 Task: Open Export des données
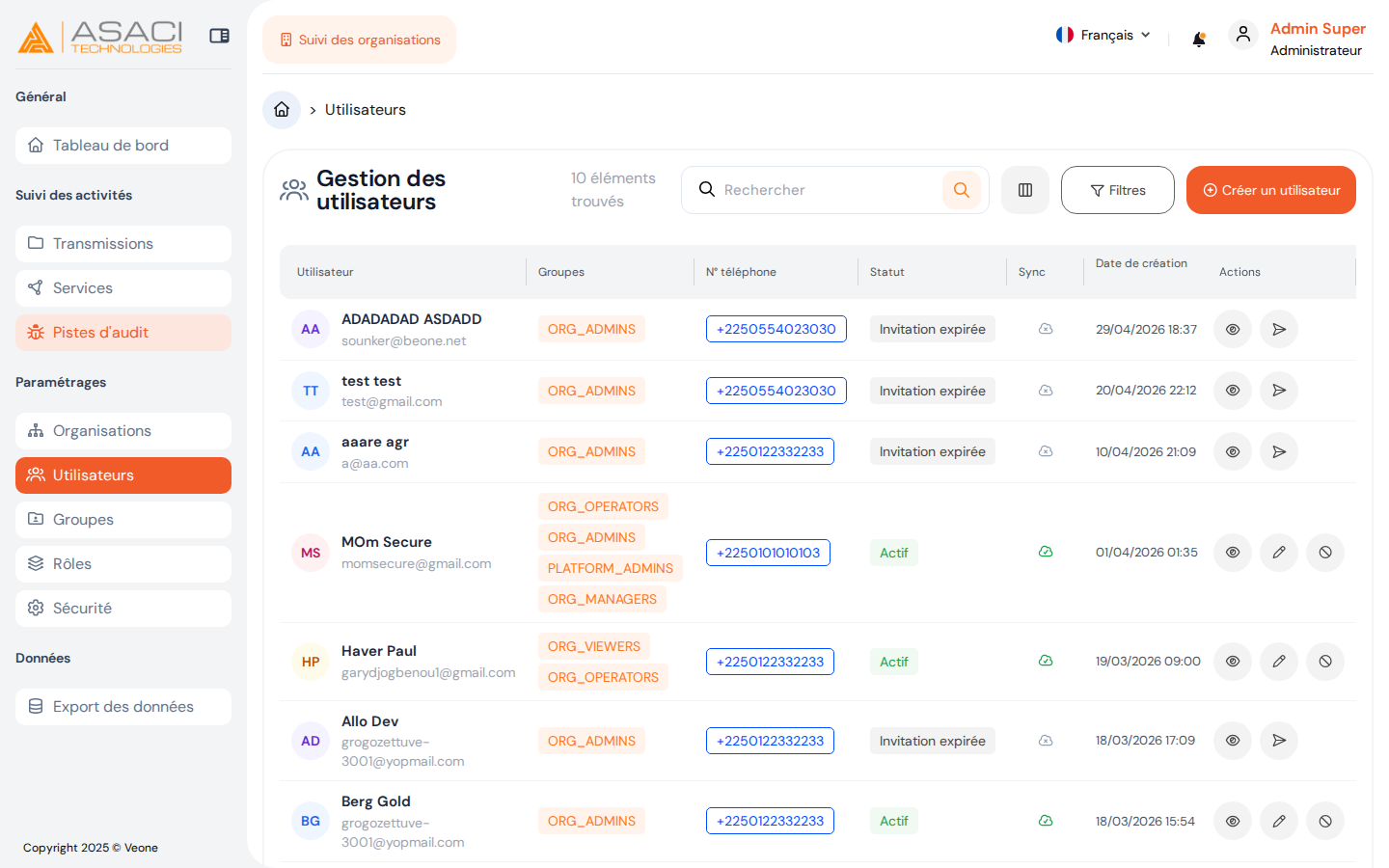pyautogui.click(x=123, y=707)
